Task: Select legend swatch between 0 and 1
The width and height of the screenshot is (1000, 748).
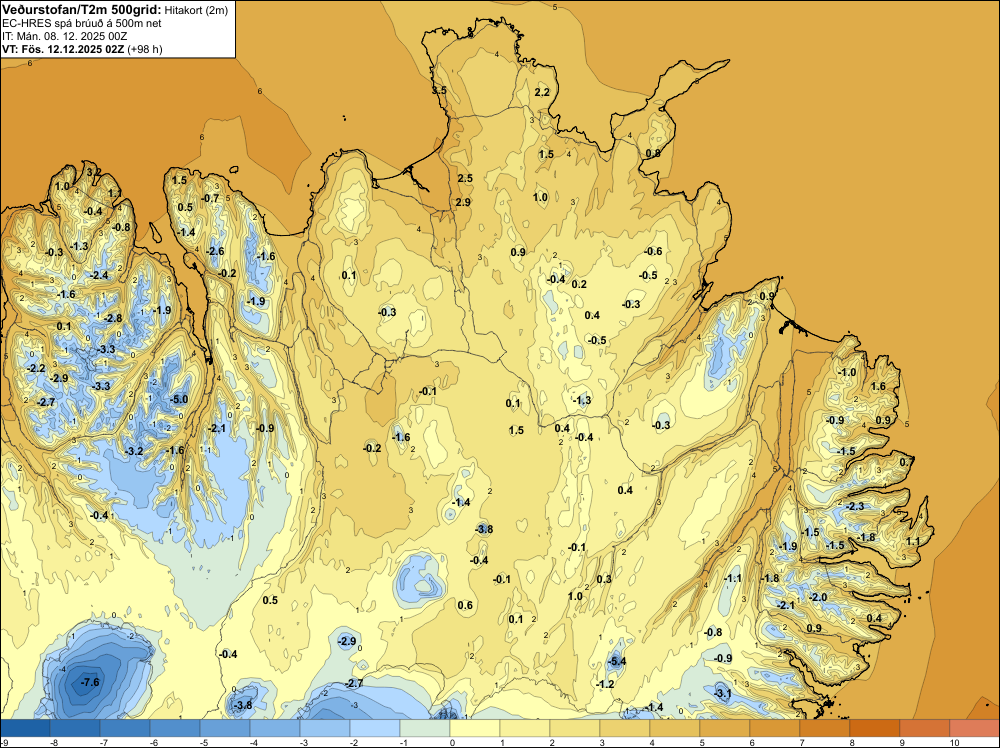Action: coord(474,728)
